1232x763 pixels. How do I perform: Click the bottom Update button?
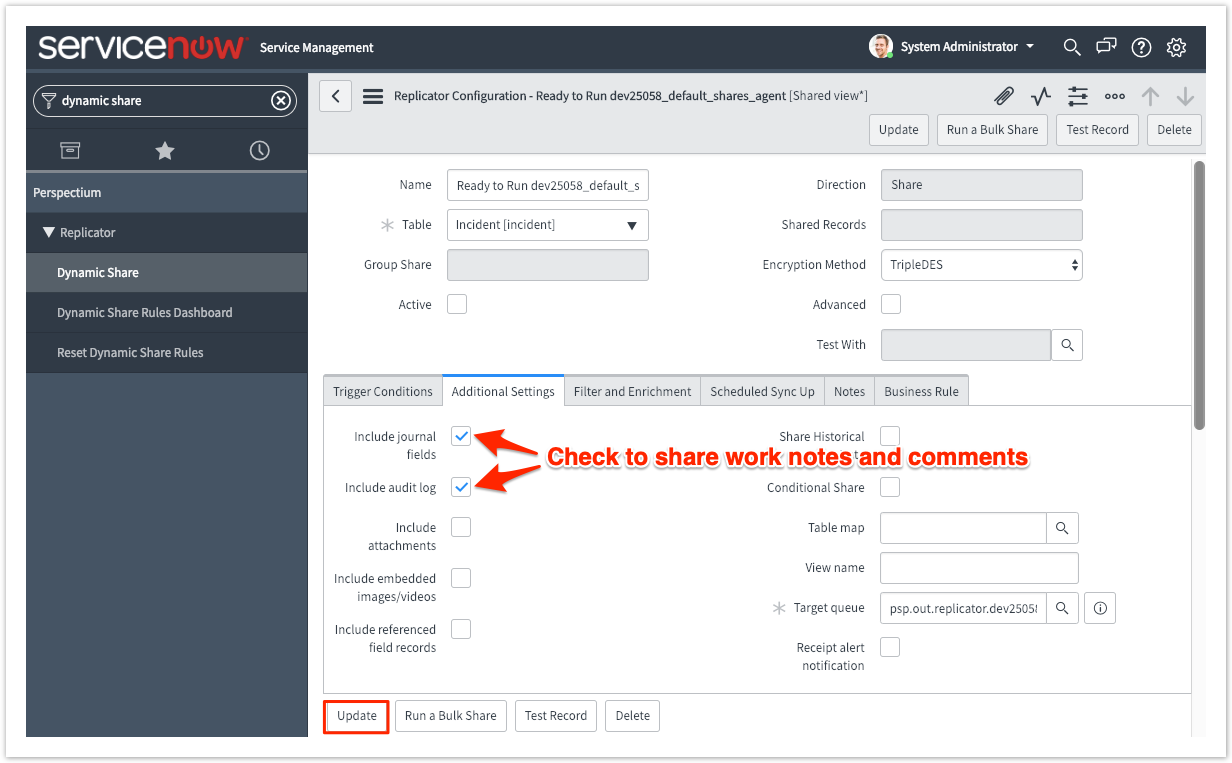(357, 716)
